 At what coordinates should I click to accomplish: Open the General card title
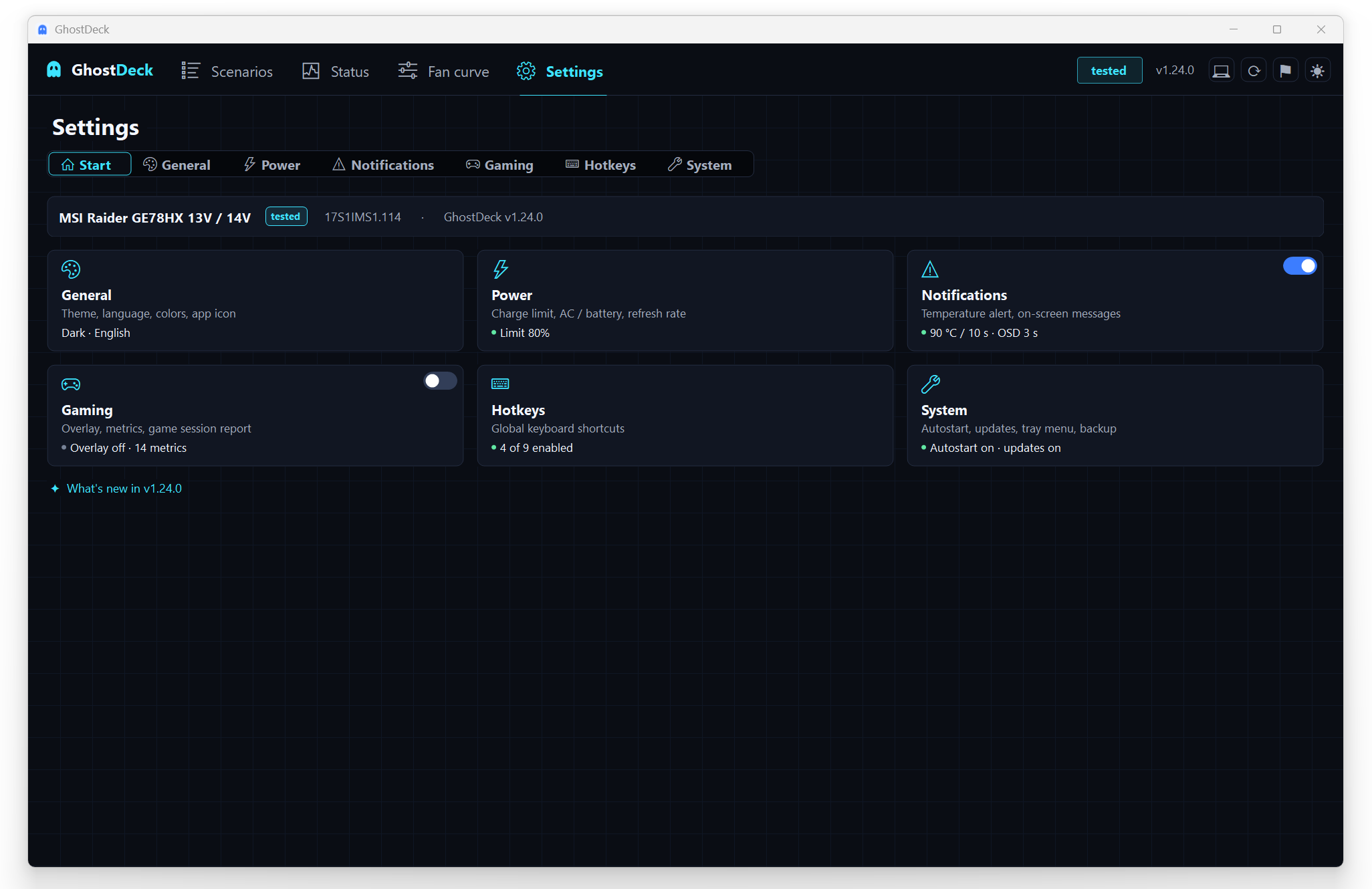point(86,295)
